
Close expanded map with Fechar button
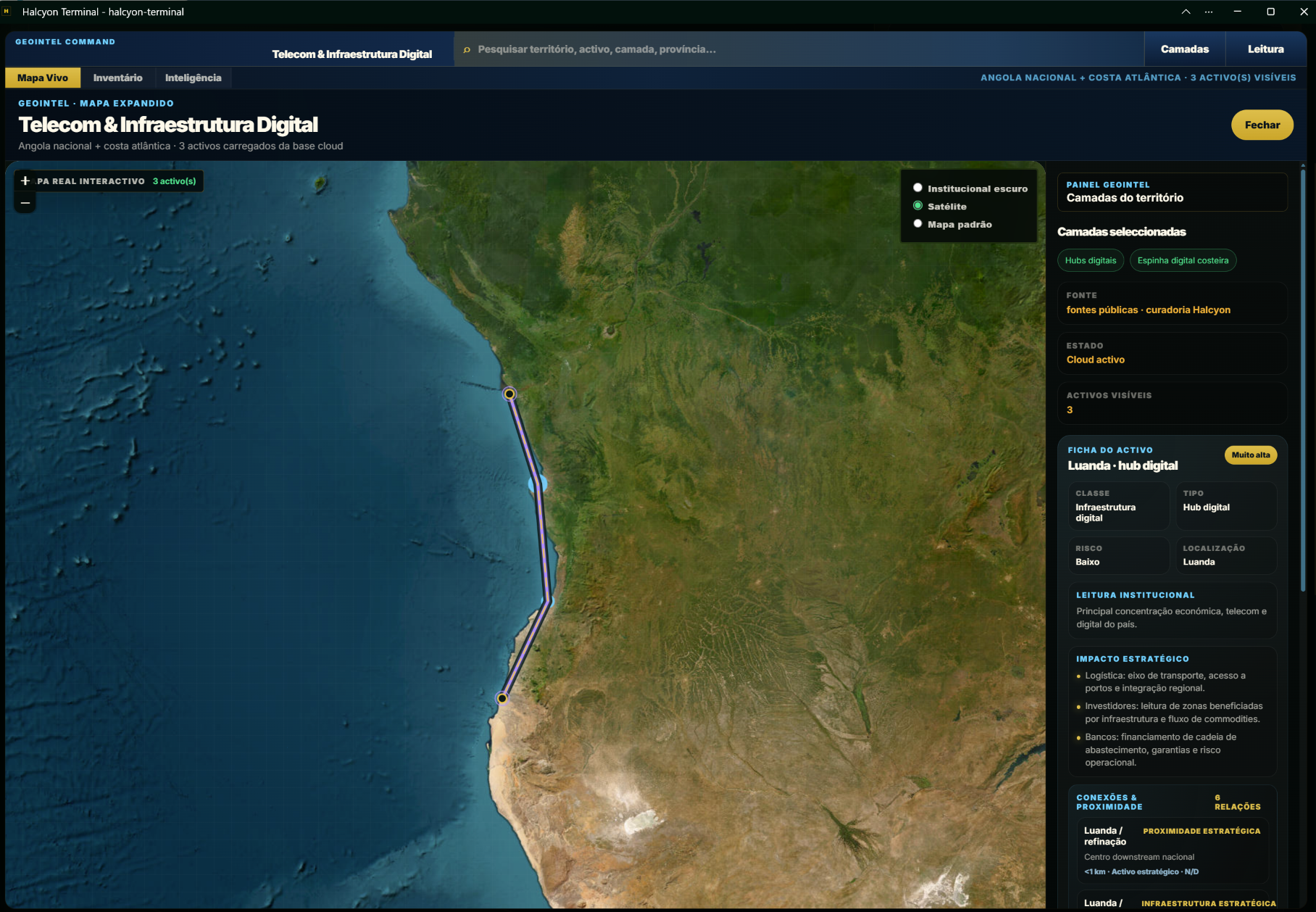pyautogui.click(x=1262, y=125)
